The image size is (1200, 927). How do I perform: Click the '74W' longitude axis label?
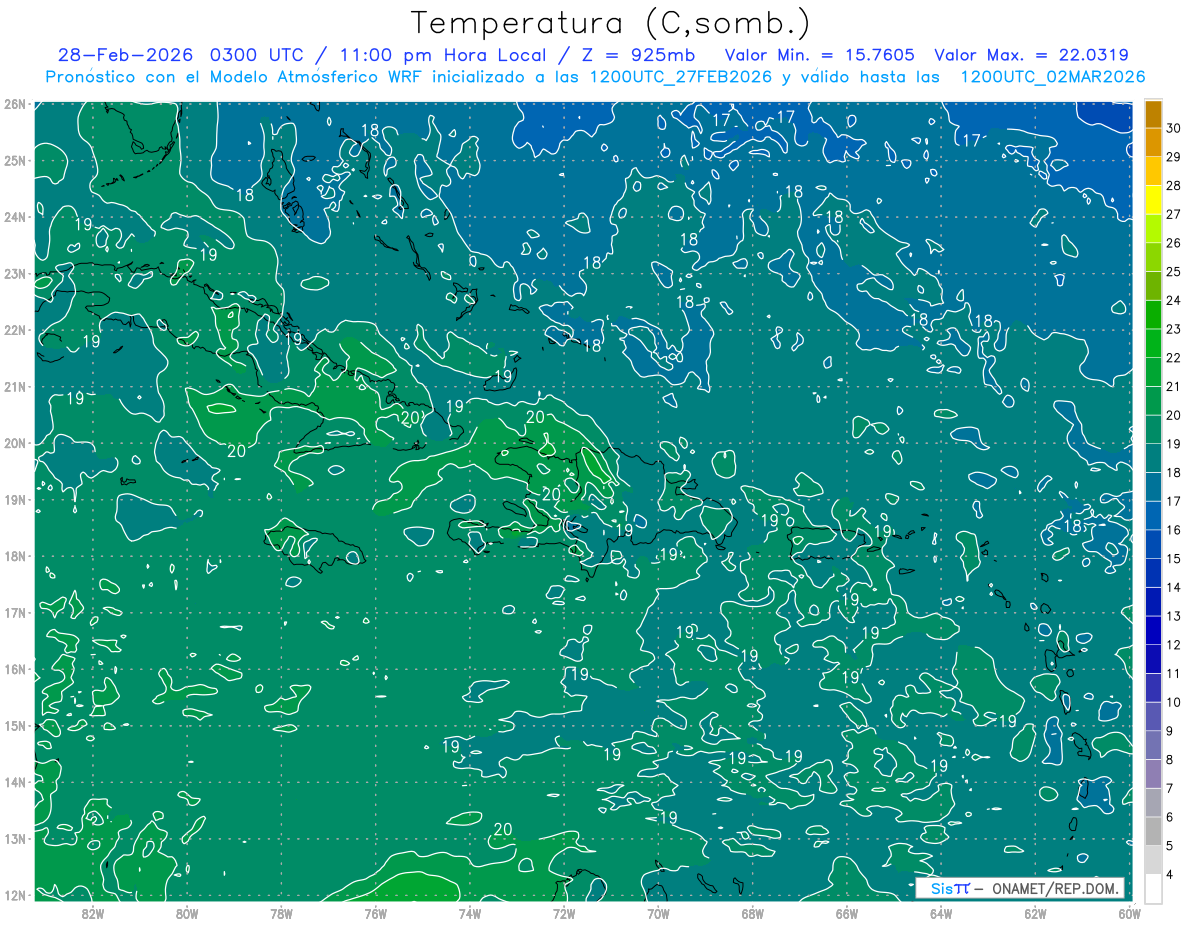tap(469, 912)
